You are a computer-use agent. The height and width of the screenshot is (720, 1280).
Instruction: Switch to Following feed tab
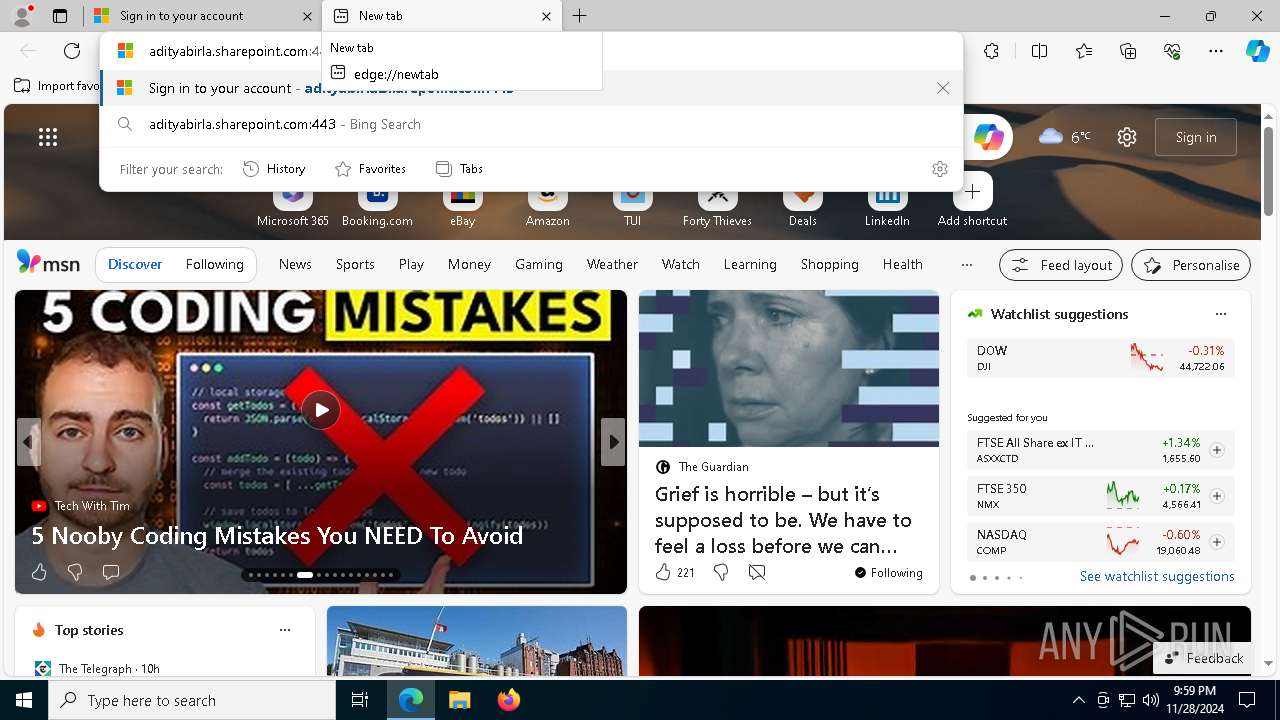click(214, 264)
